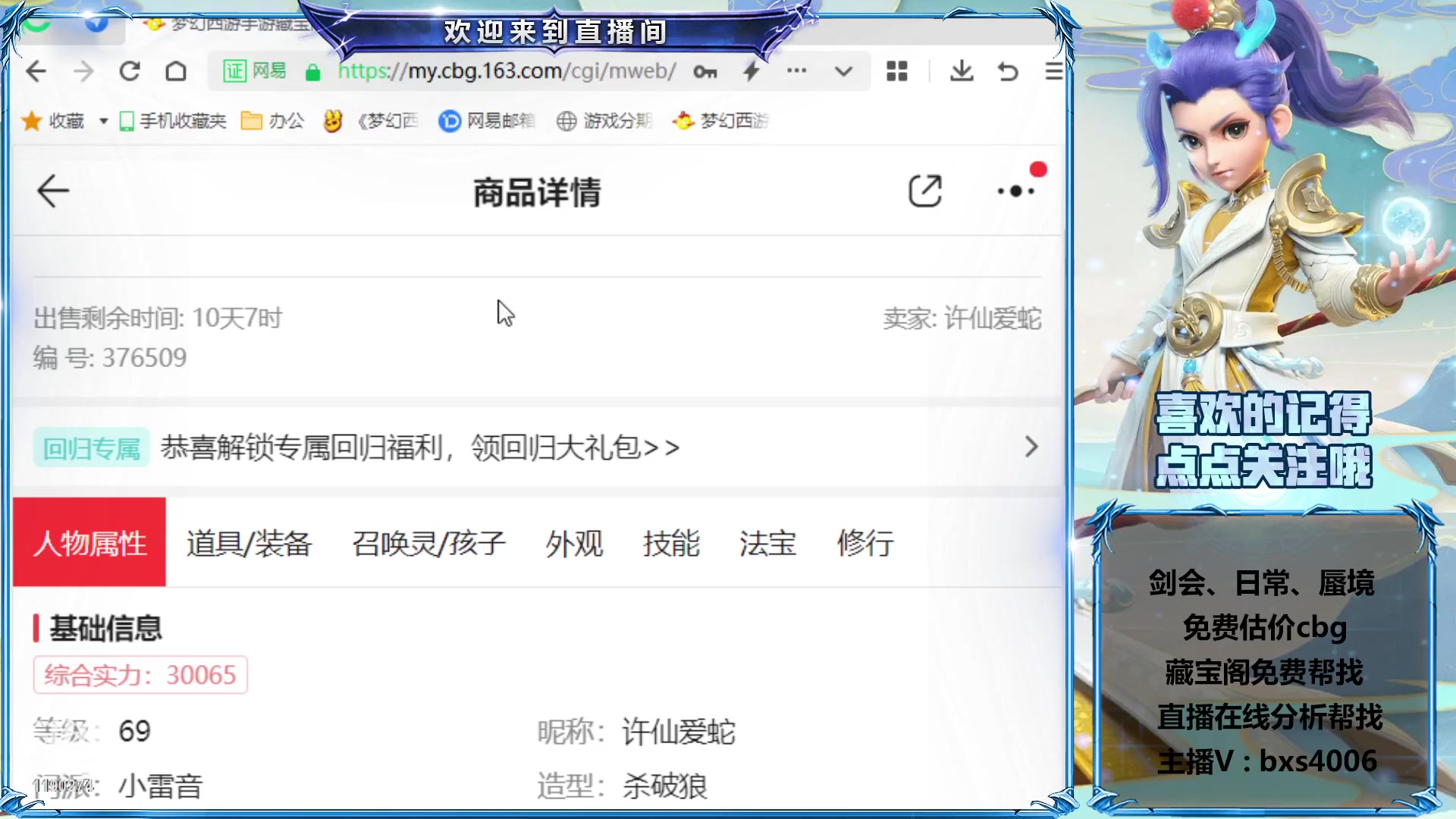This screenshot has height=819, width=1456.
Task: Open the extensions grid icon
Action: (897, 71)
